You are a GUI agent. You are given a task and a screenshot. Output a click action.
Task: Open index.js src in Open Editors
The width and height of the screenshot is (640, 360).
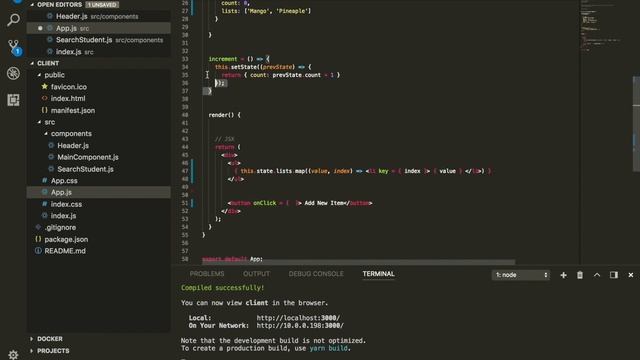(x=98, y=52)
